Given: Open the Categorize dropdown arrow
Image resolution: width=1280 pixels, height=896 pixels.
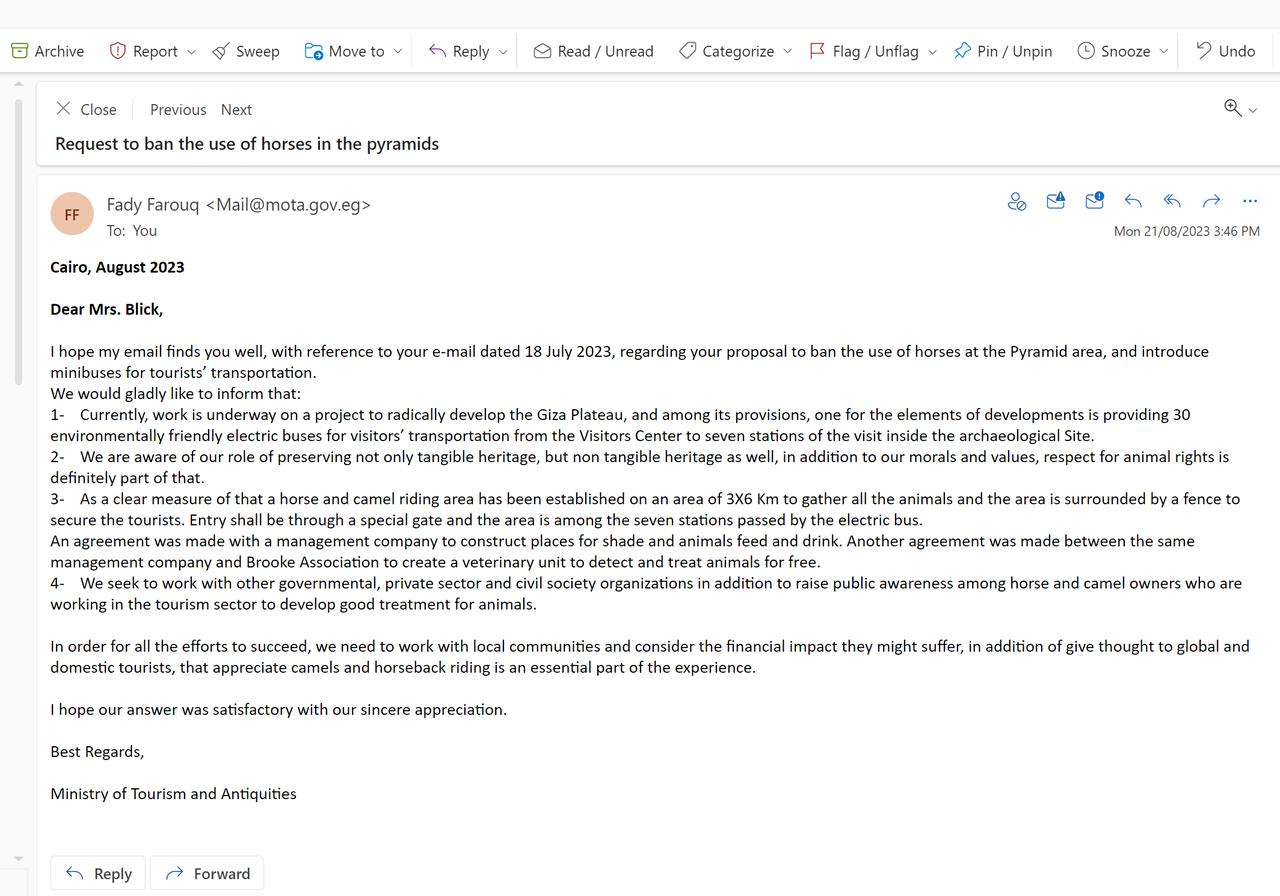Looking at the screenshot, I should [x=788, y=51].
